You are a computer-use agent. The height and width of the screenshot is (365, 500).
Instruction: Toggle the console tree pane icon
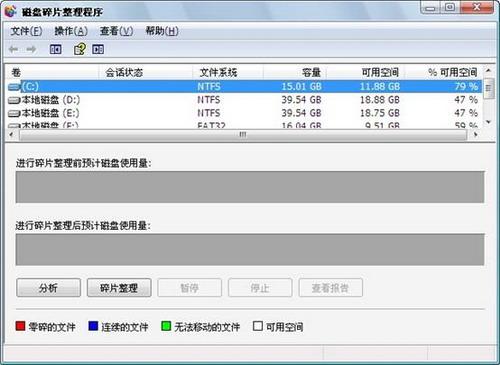click(x=55, y=50)
